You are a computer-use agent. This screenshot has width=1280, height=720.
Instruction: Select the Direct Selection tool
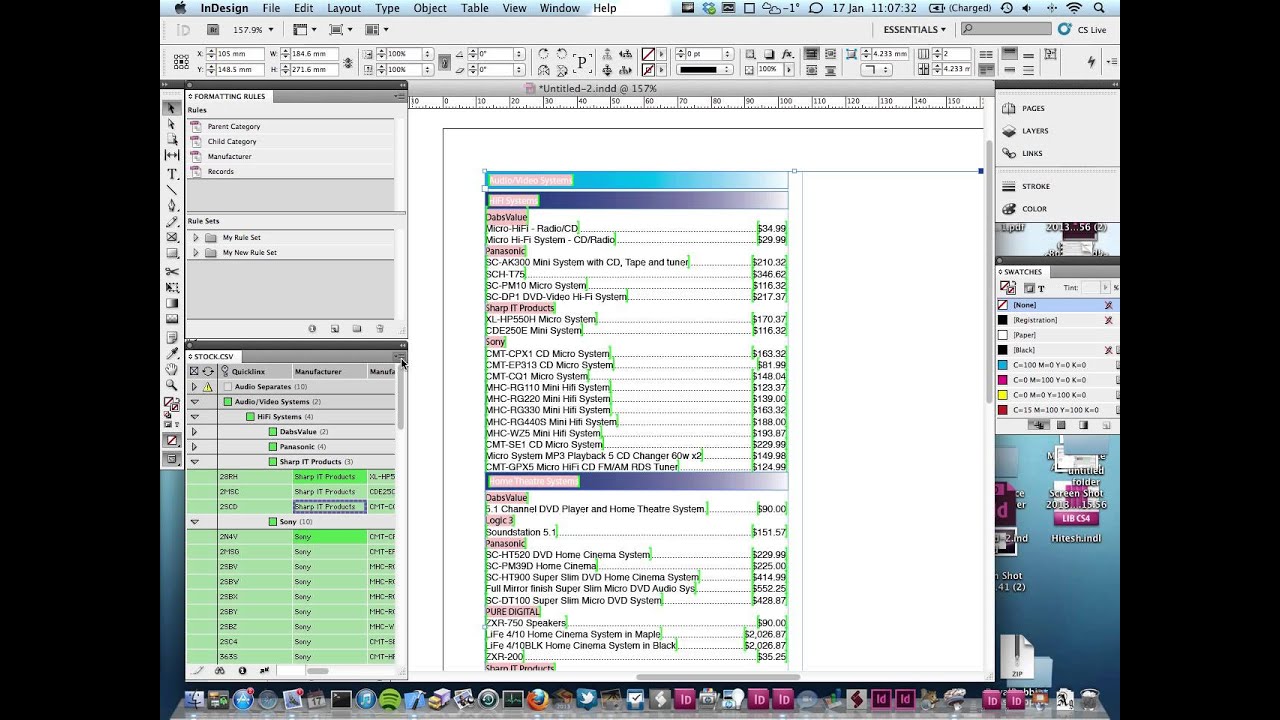(x=171, y=124)
